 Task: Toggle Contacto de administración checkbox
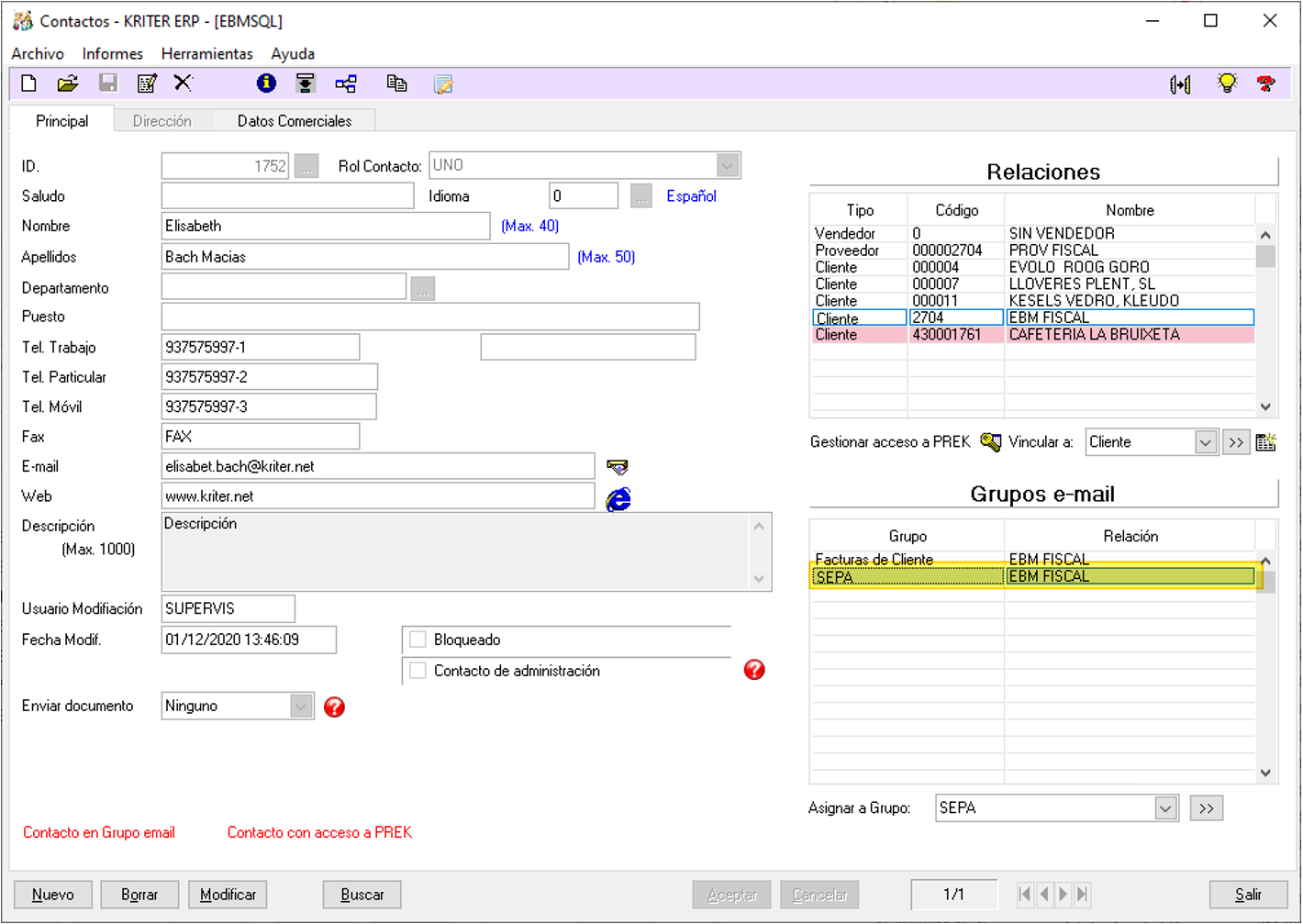tap(418, 671)
